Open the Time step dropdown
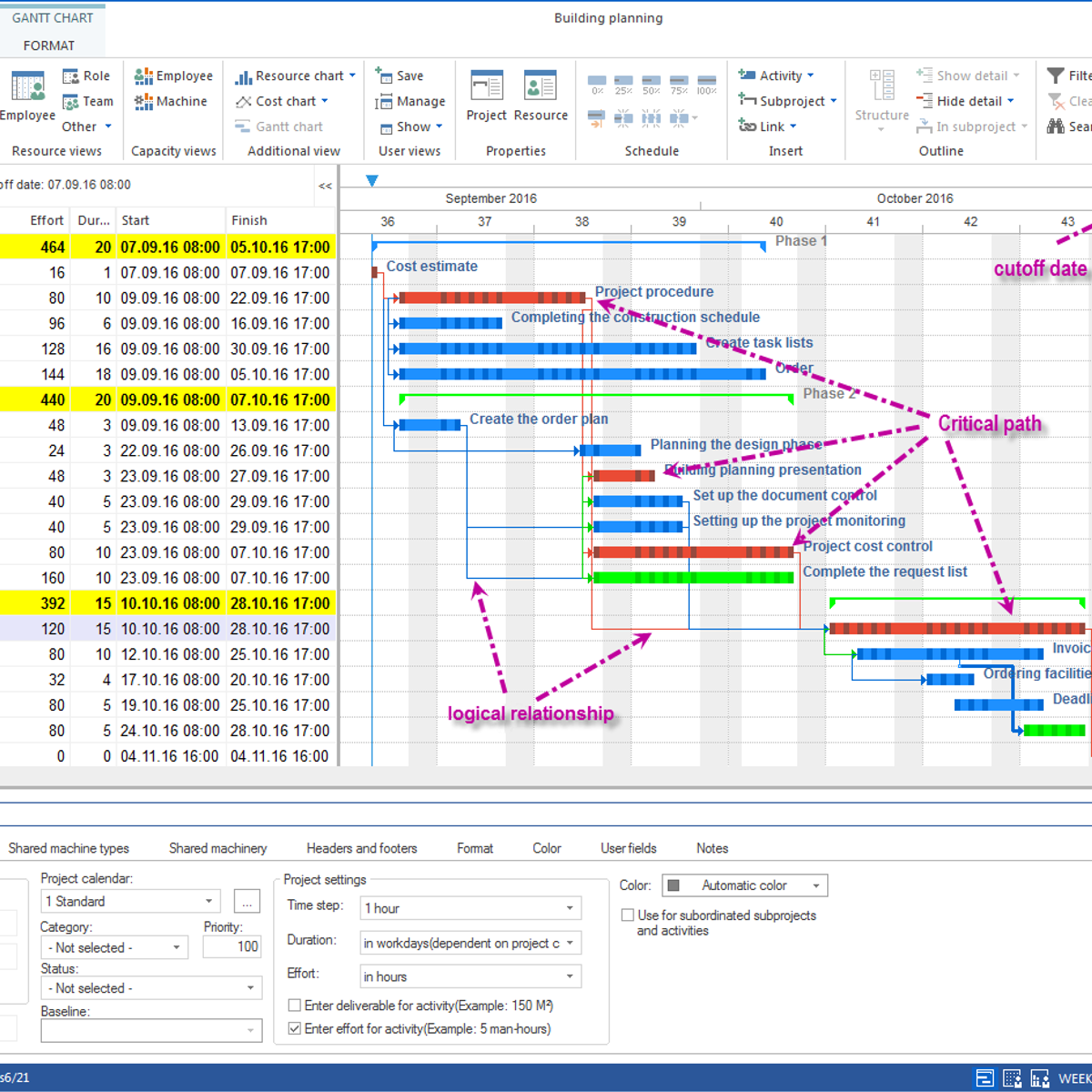The image size is (1092, 1092). [x=569, y=907]
